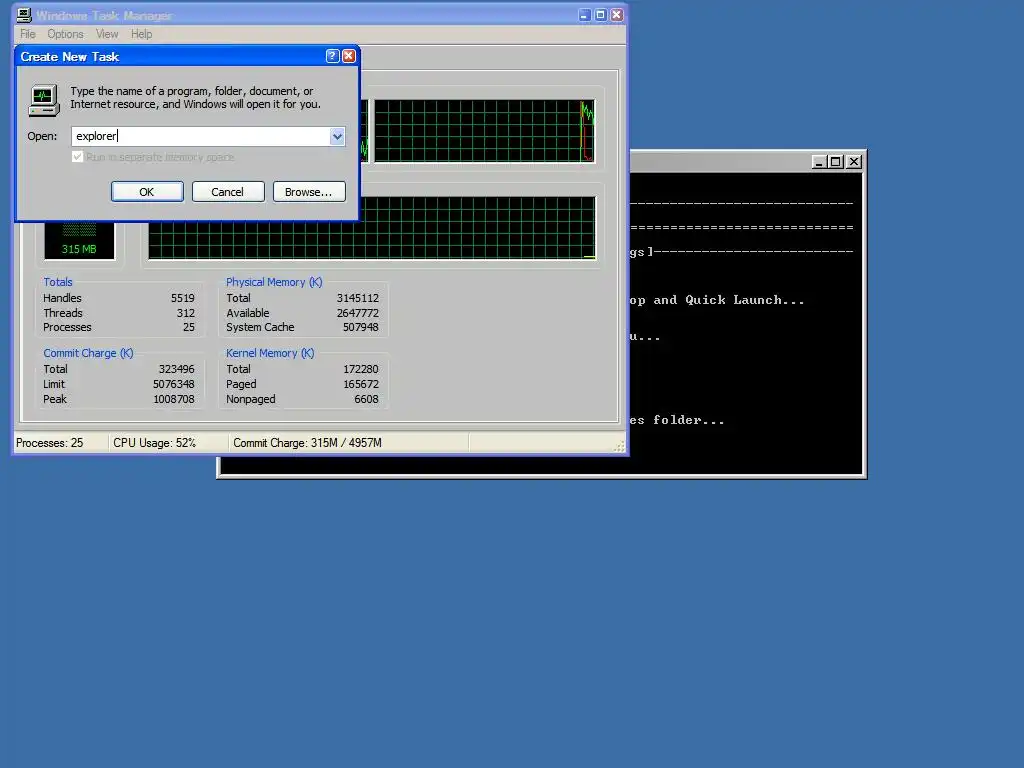Image resolution: width=1024 pixels, height=768 pixels.
Task: Click the Task Manager resize grip corner
Action: pos(618,446)
